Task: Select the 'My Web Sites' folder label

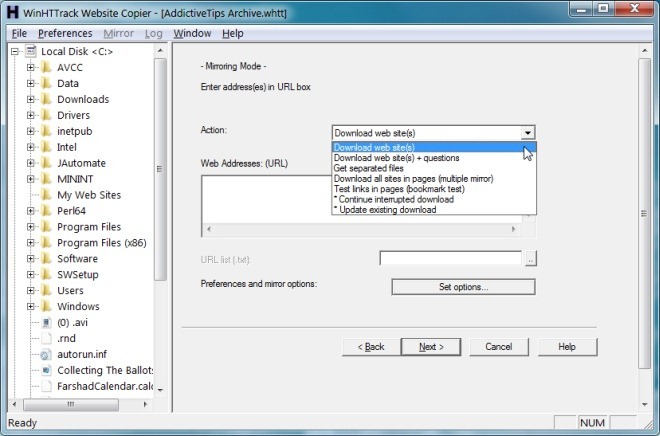Action: 89,195
